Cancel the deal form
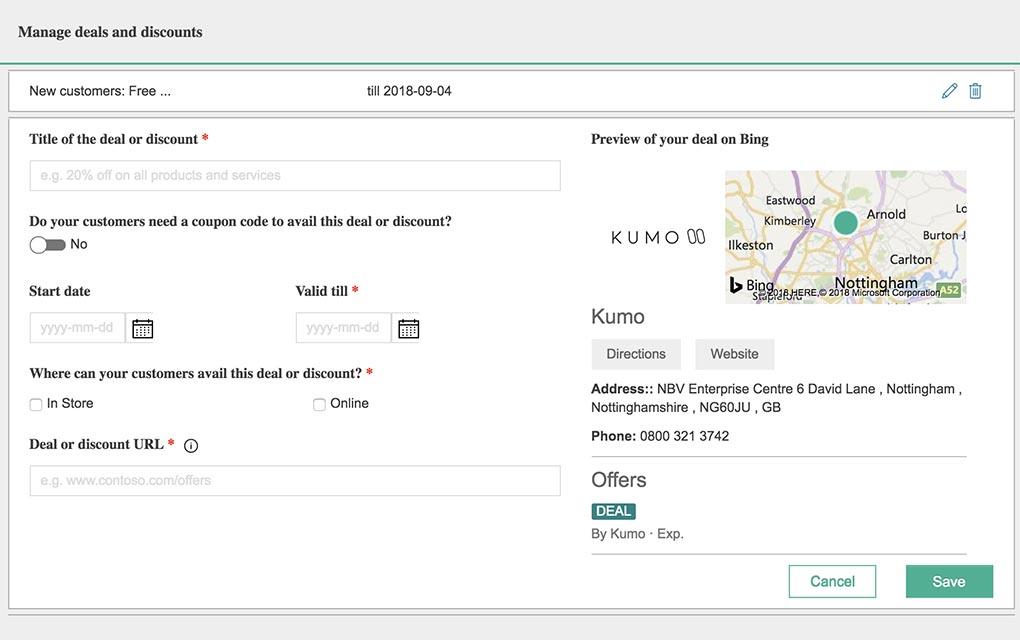Screen dimensions: 1020x640 (832, 581)
